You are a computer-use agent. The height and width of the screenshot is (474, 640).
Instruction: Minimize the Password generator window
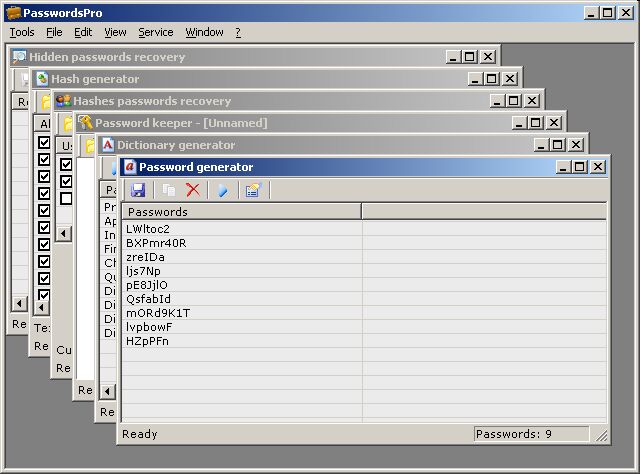click(x=563, y=167)
